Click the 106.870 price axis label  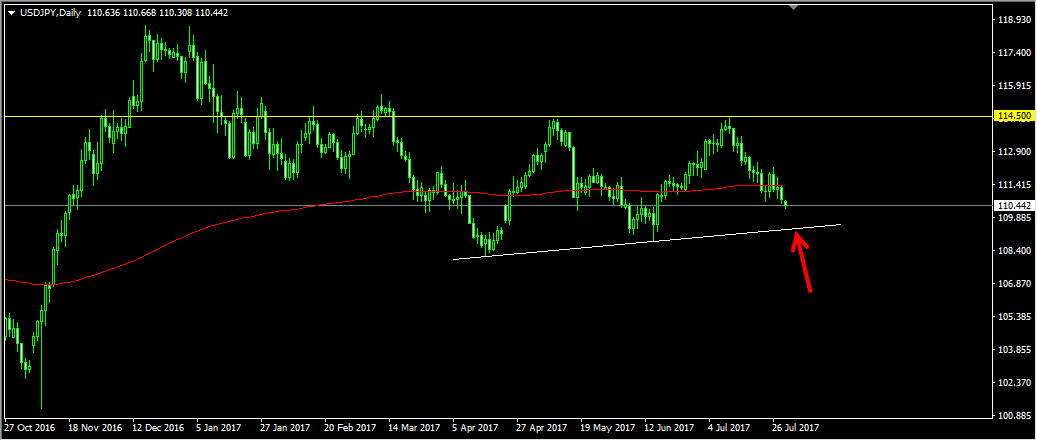[1015, 284]
